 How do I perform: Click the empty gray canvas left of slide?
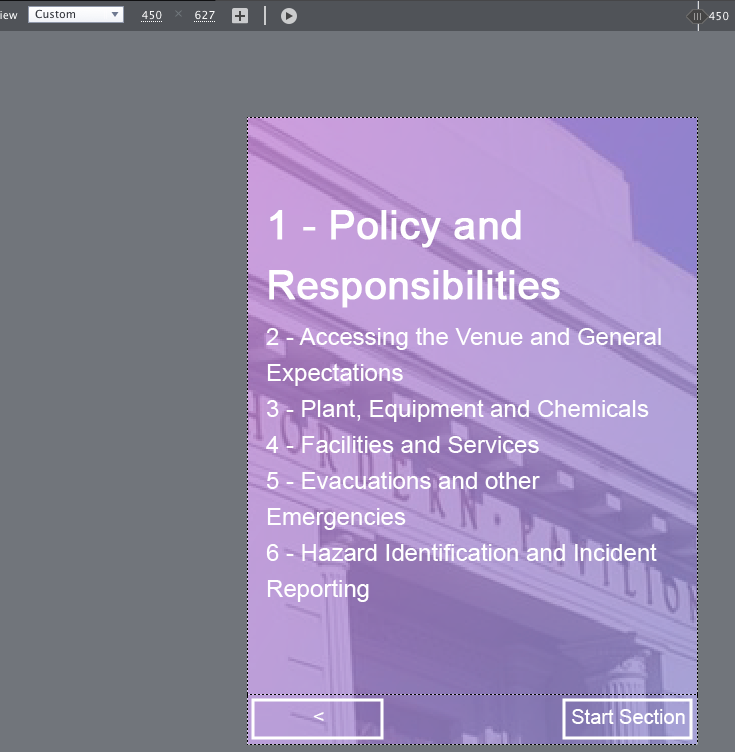pyautogui.click(x=120, y=400)
